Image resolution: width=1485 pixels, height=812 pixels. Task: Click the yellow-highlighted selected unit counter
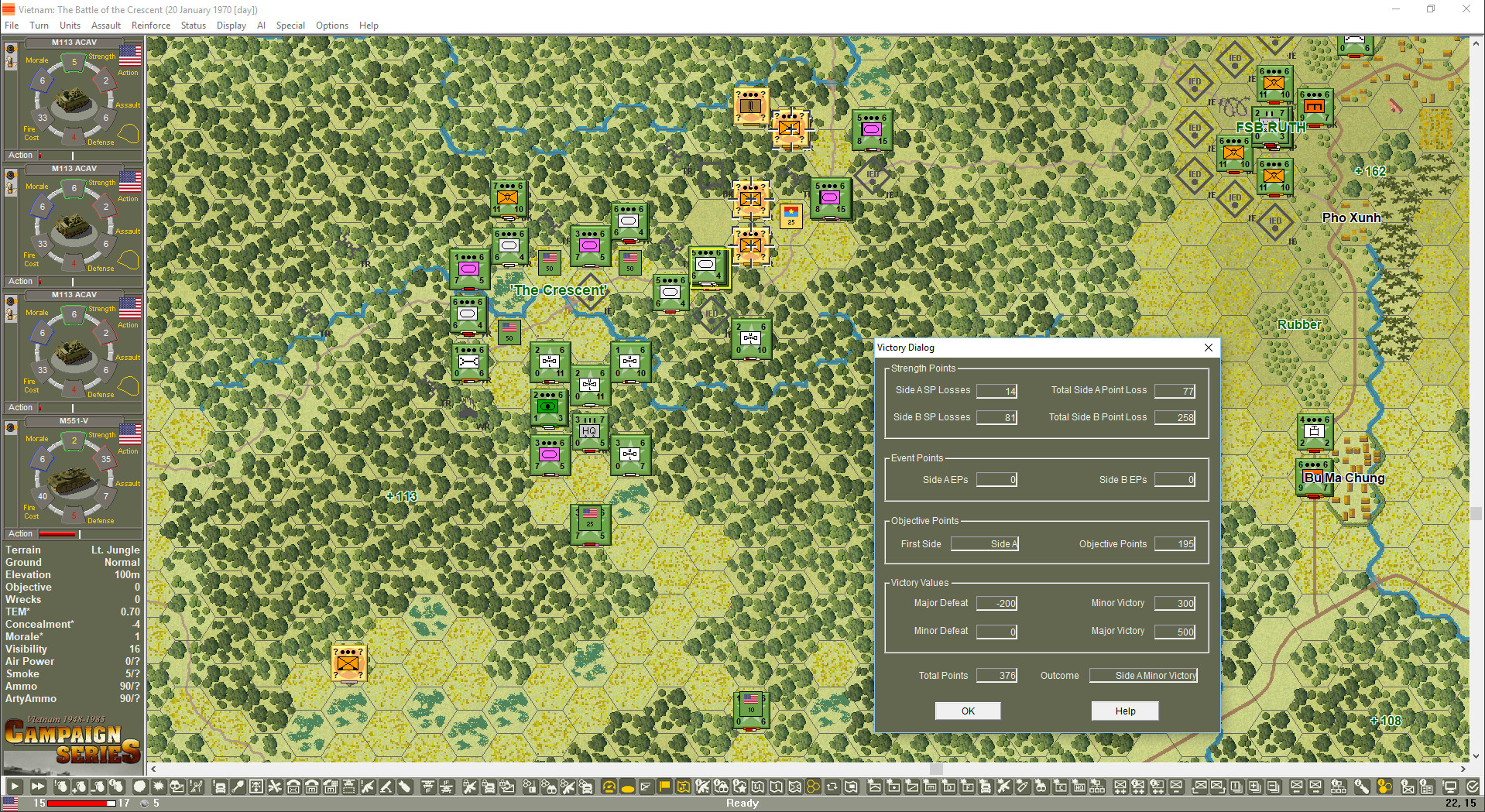point(709,268)
